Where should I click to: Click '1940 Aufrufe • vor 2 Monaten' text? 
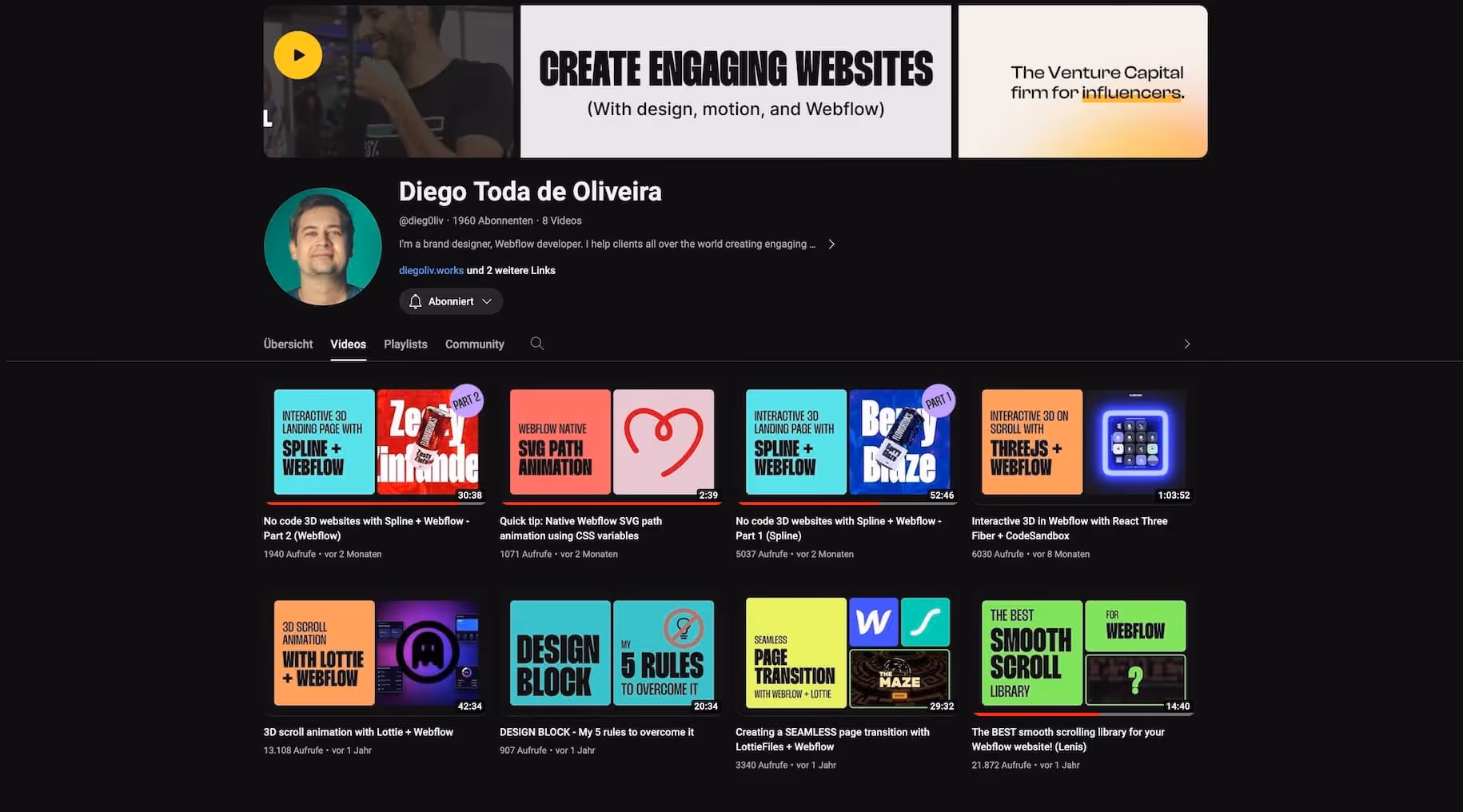click(x=323, y=555)
